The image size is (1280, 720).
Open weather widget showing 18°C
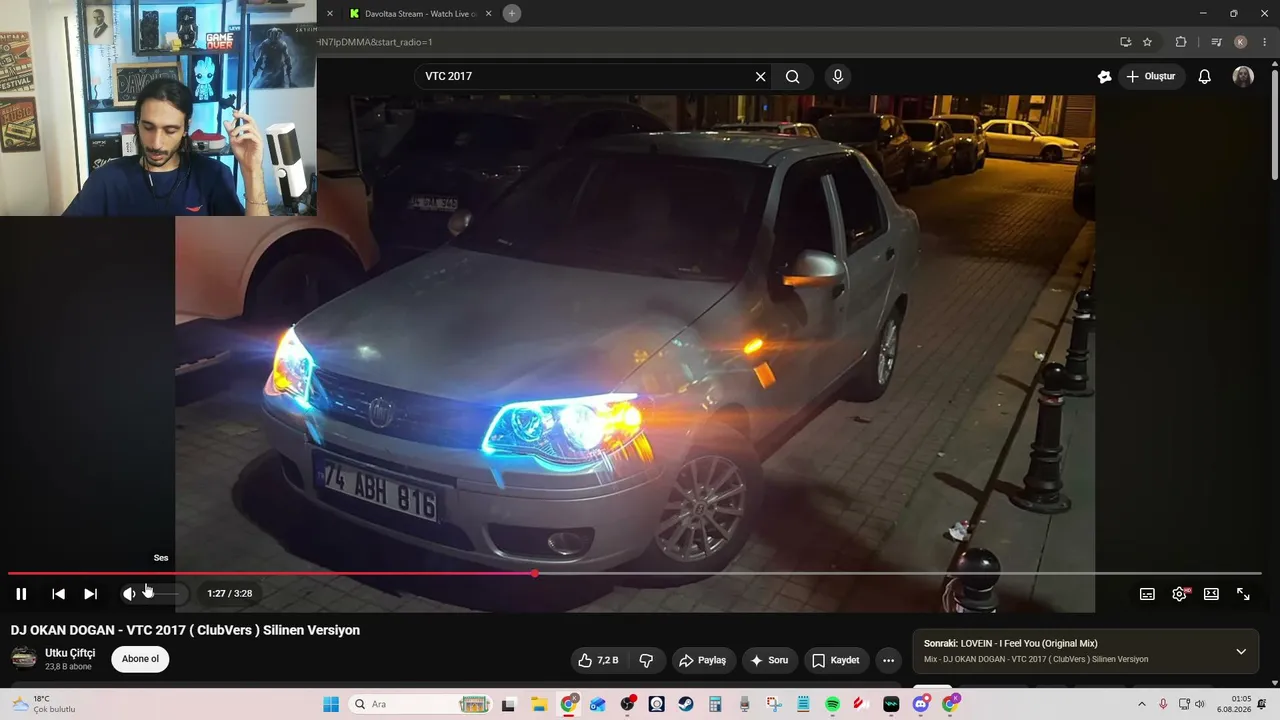coord(45,704)
